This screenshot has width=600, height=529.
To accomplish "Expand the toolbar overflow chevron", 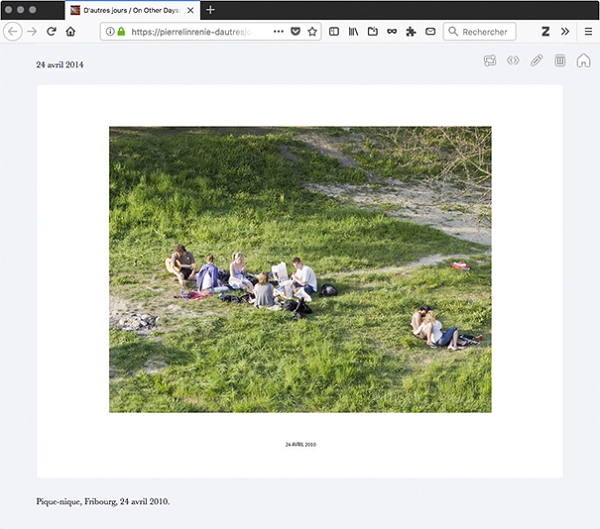I will click(x=565, y=32).
